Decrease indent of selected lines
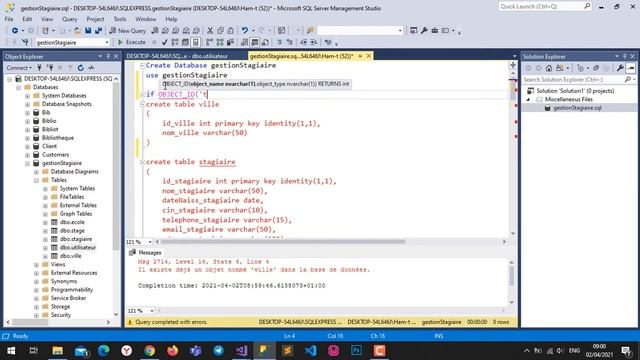The height and width of the screenshot is (360, 640). click(303, 42)
